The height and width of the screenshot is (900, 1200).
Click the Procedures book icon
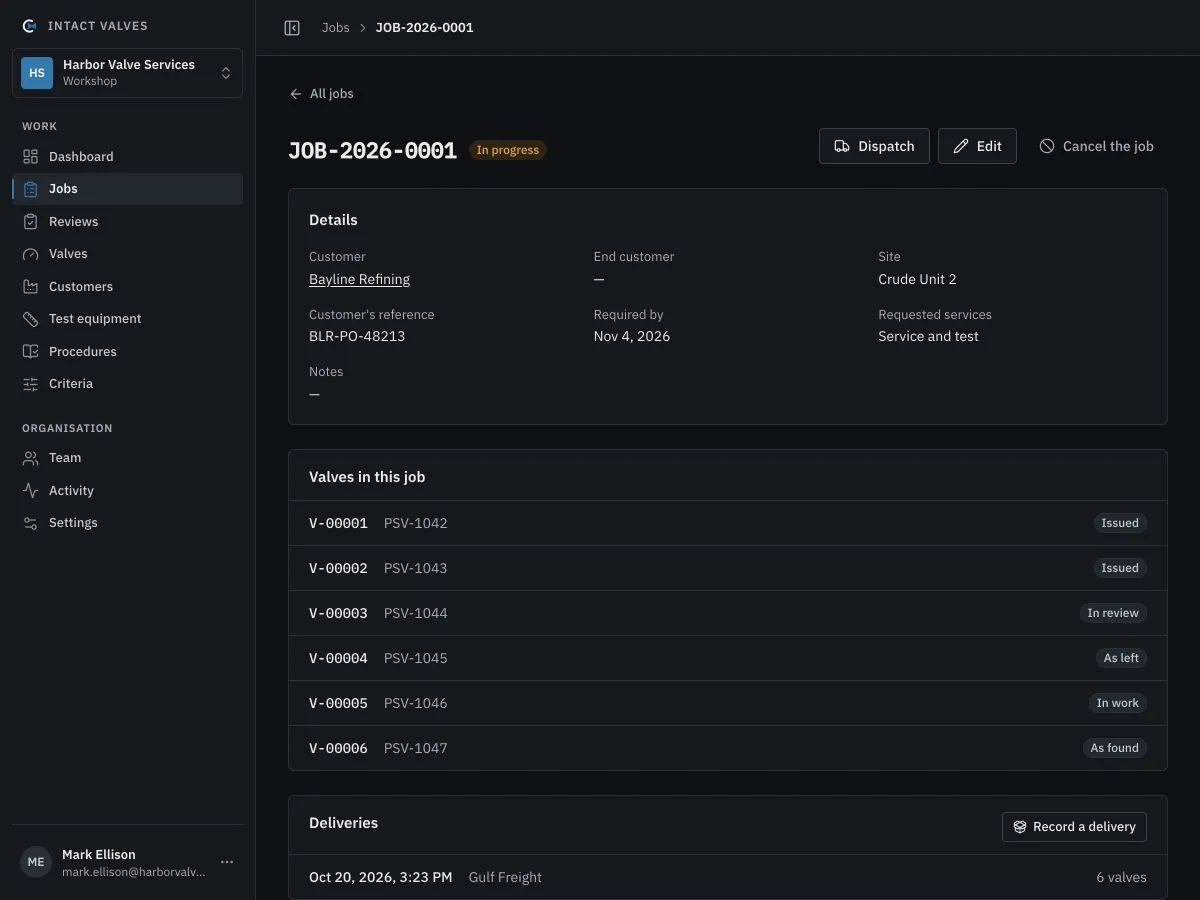click(x=31, y=352)
